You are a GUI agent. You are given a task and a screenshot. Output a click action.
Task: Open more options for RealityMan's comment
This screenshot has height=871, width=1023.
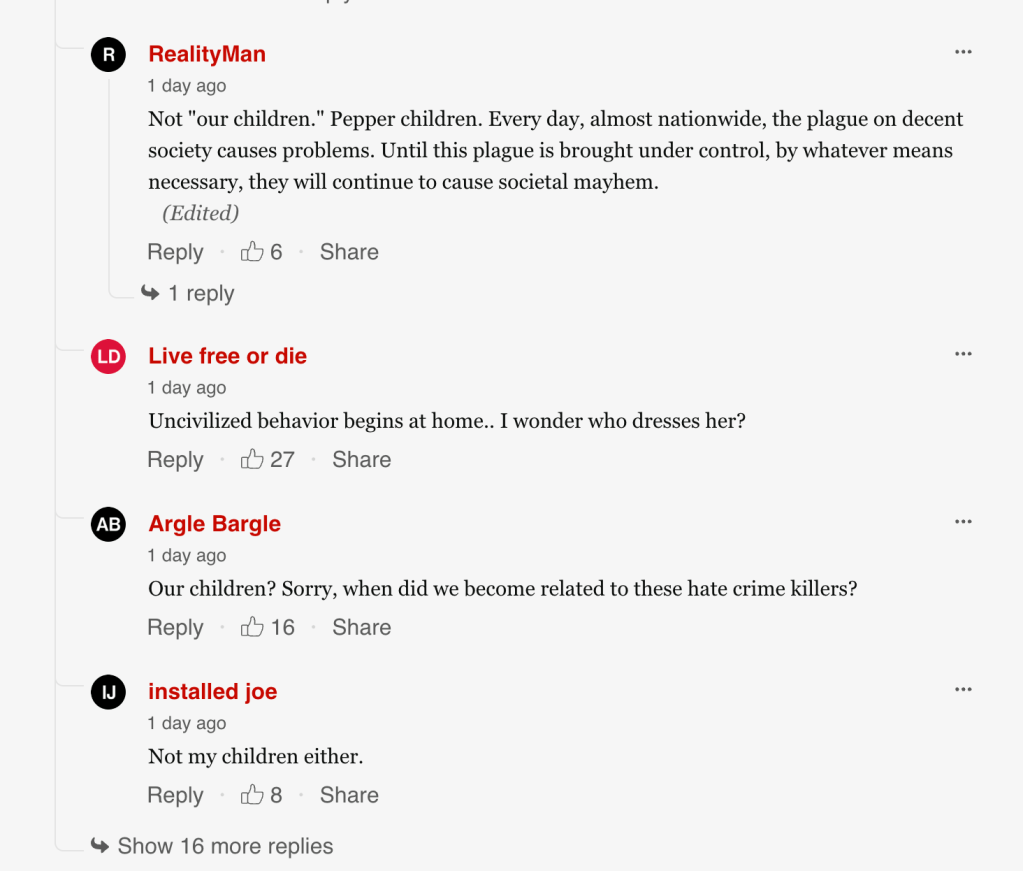pos(963,52)
